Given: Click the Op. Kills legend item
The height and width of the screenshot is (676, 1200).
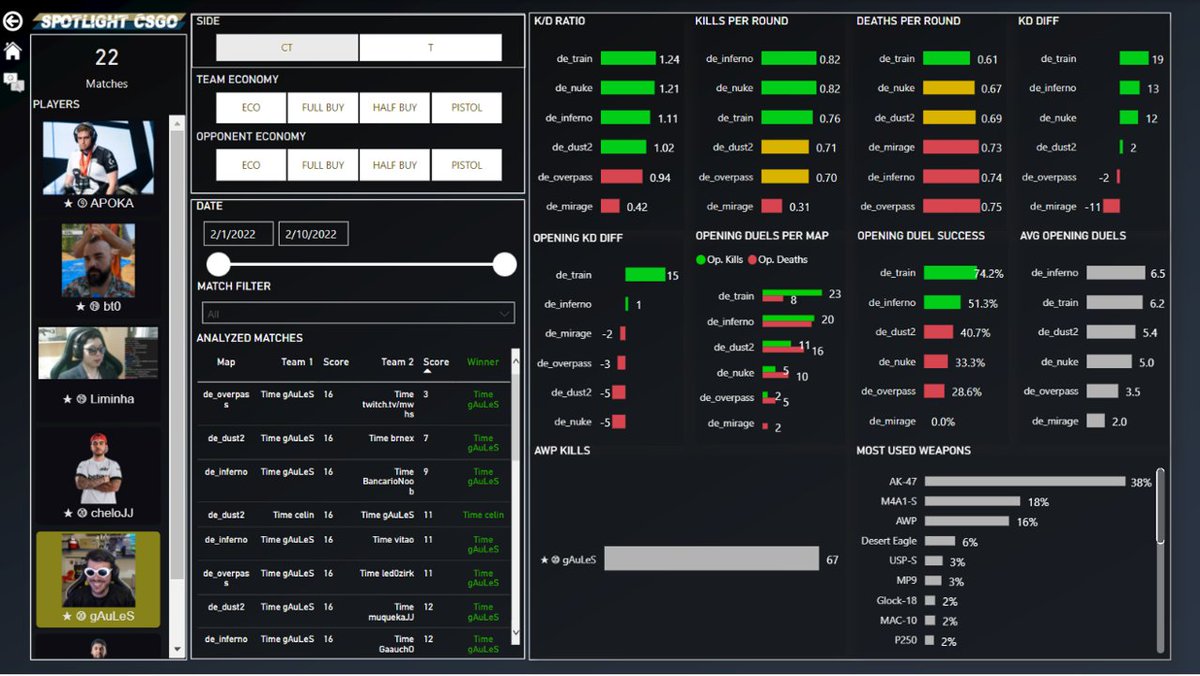Looking at the screenshot, I should coord(720,260).
